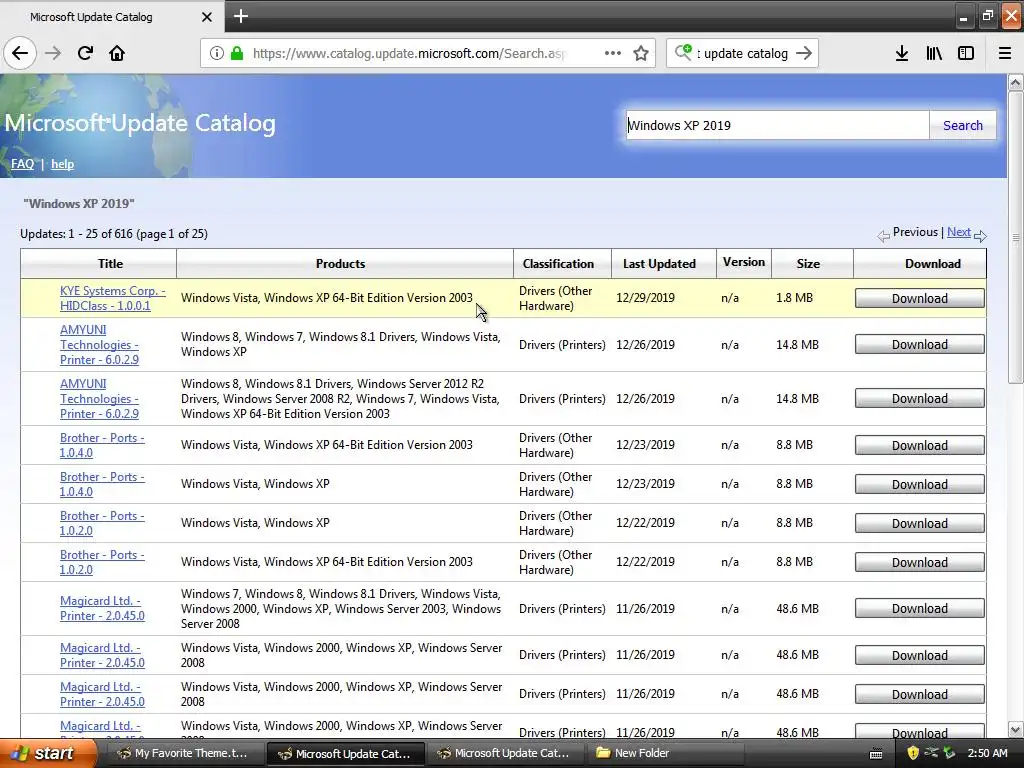1024x768 pixels.
Task: Download Brother Ports 1.0.2.0 Windows XP driver
Action: pos(920,524)
